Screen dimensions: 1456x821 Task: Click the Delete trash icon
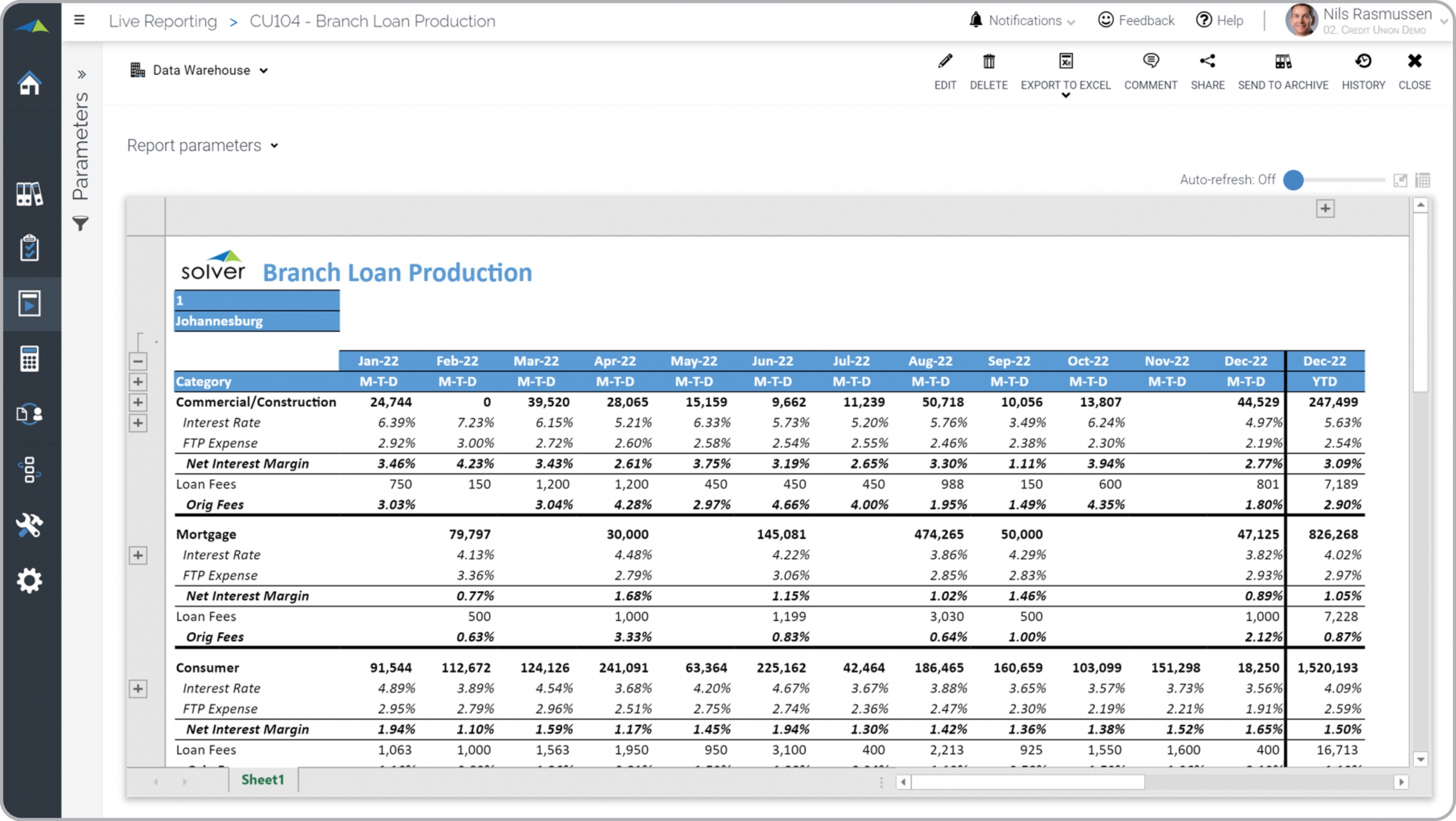[x=988, y=61]
